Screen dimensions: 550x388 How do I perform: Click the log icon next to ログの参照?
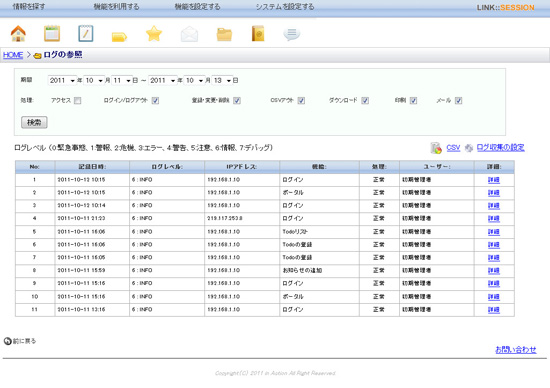pyautogui.click(x=37, y=55)
